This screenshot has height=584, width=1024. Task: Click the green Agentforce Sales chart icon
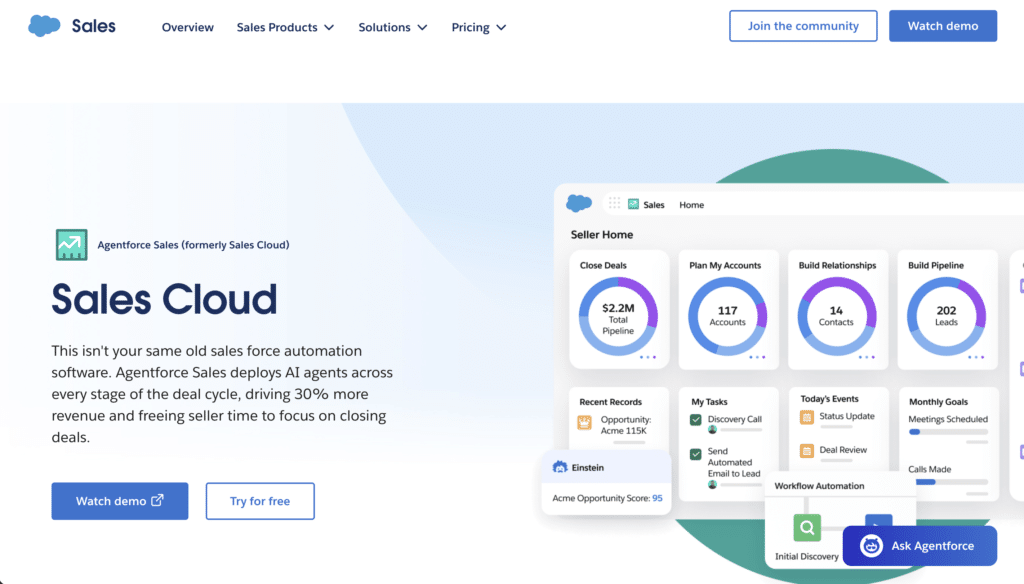(72, 245)
